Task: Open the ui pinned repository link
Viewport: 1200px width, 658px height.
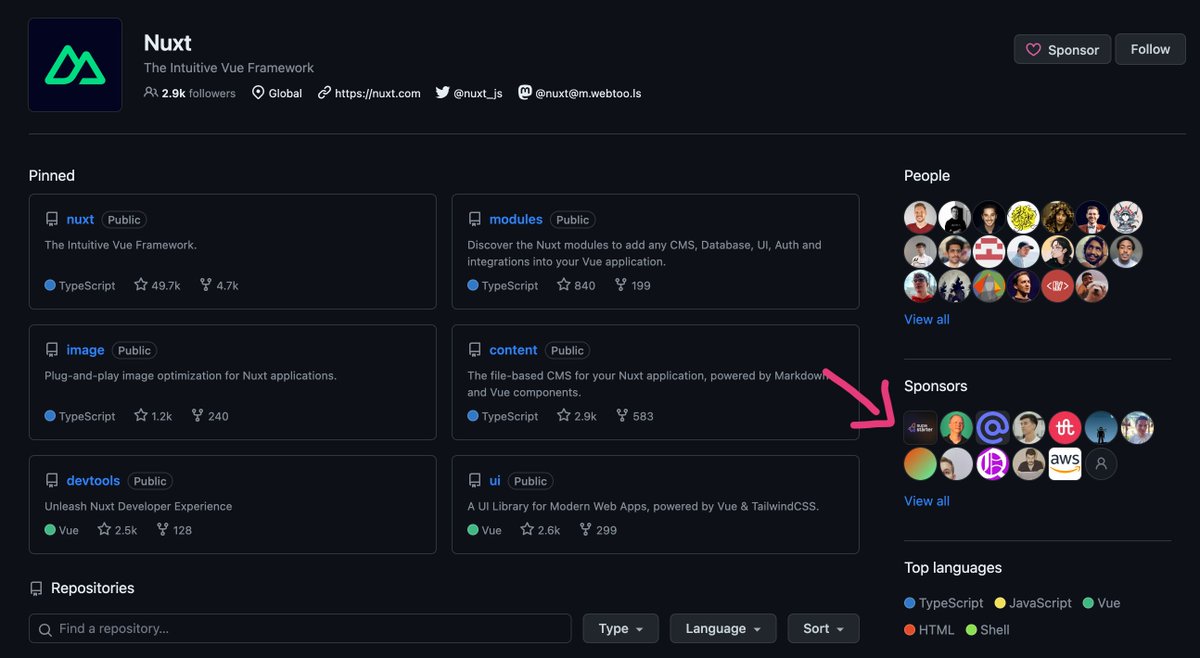Action: click(495, 481)
